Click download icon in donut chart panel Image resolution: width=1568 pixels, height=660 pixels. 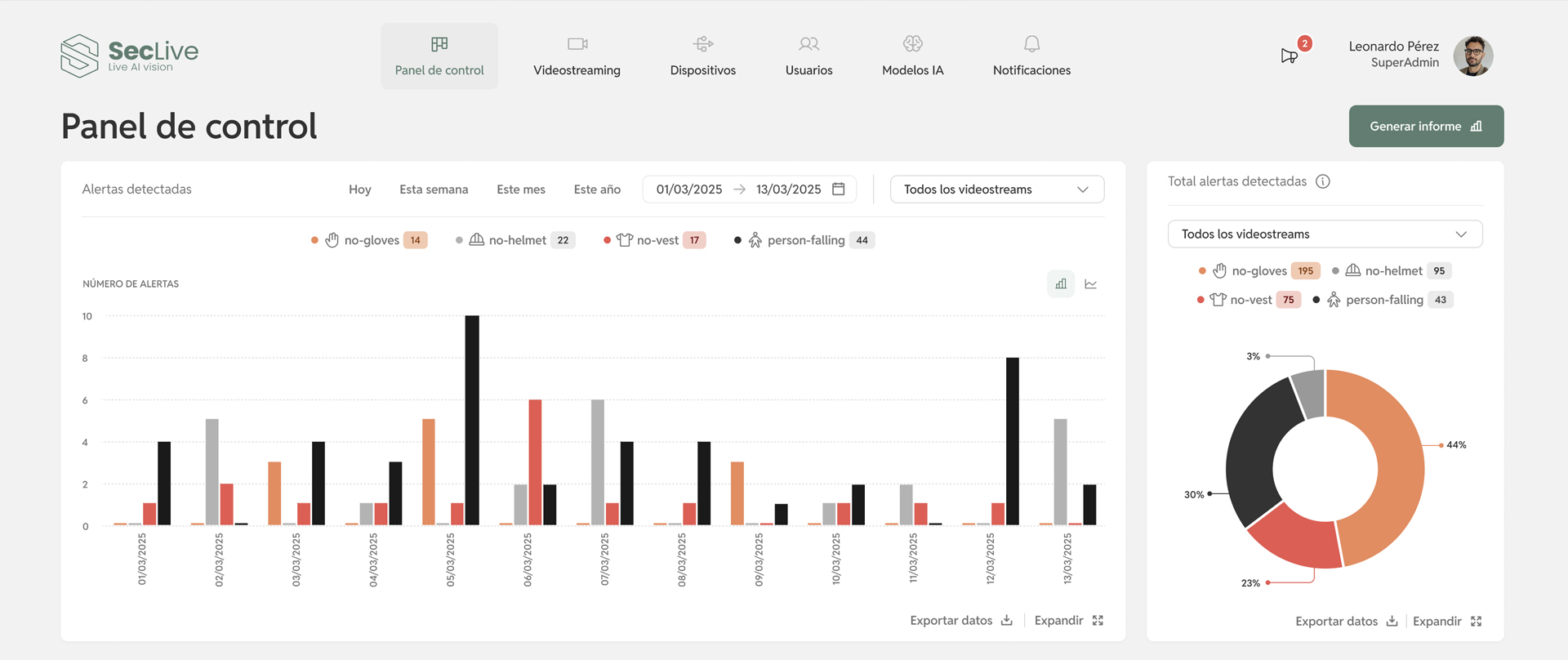coord(1392,621)
